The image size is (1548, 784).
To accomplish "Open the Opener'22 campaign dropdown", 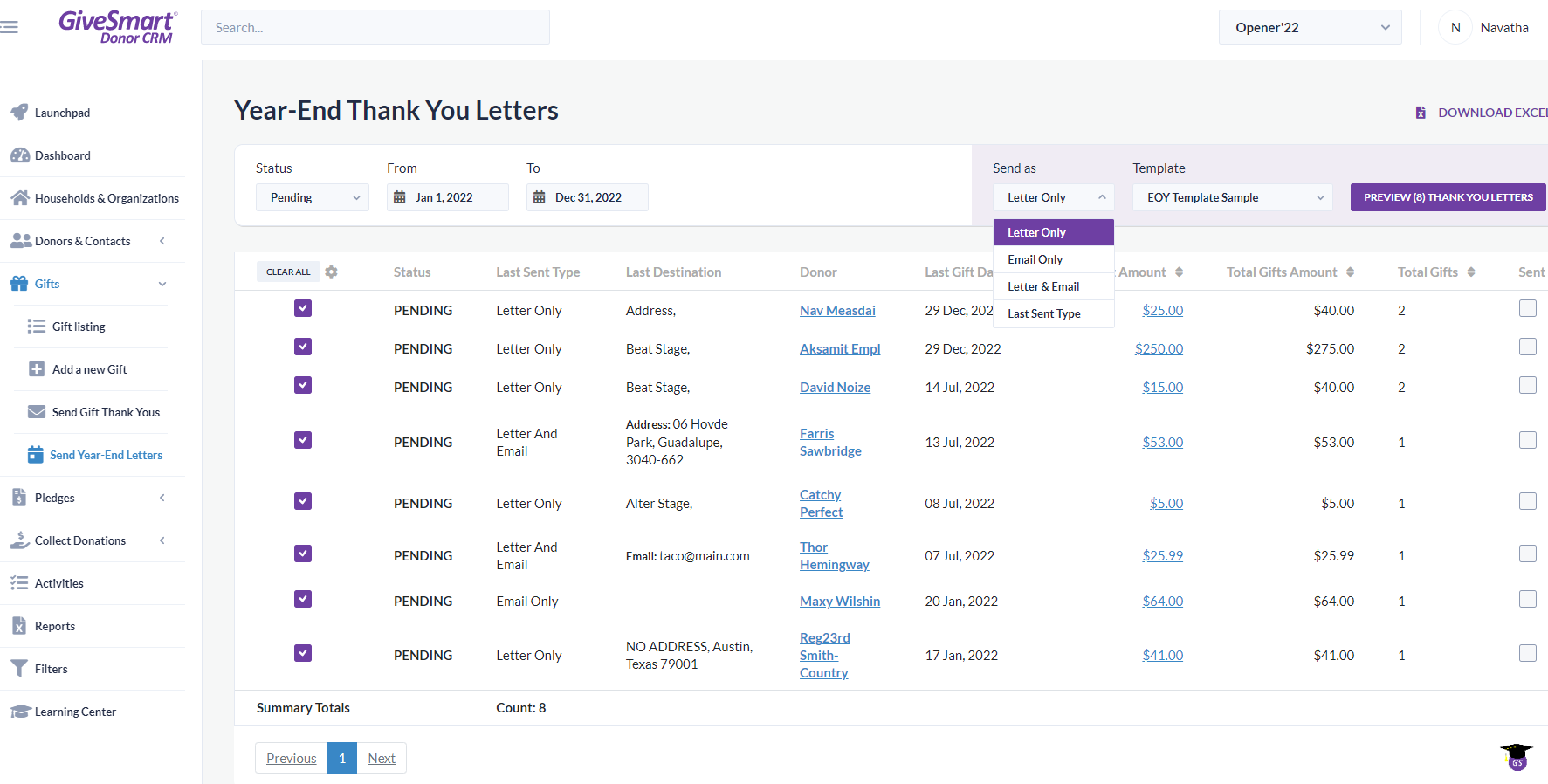I will [1311, 28].
